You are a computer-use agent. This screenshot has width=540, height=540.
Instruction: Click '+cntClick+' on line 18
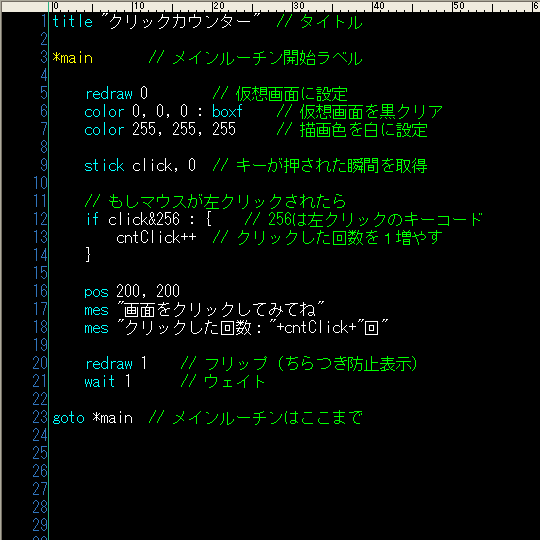tap(316, 327)
